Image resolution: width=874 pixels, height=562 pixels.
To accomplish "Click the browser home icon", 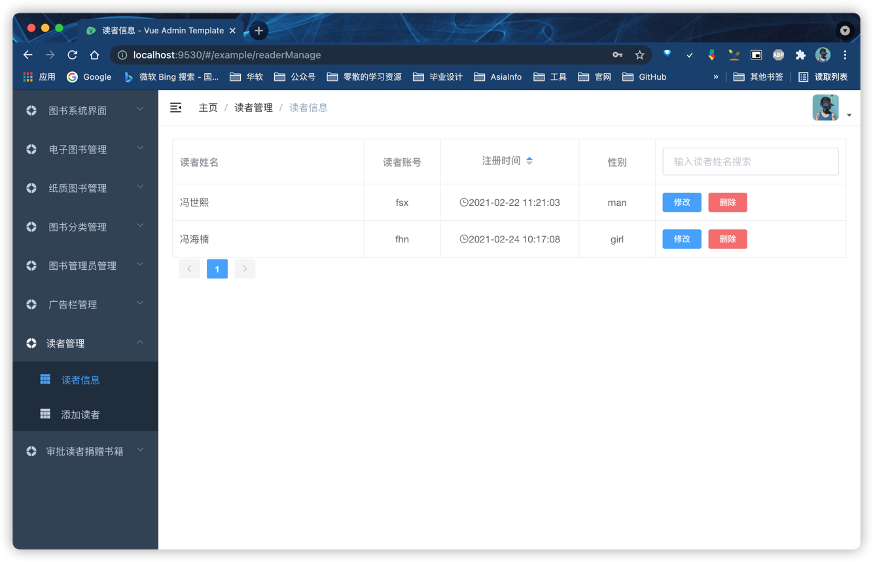I will click(x=94, y=55).
